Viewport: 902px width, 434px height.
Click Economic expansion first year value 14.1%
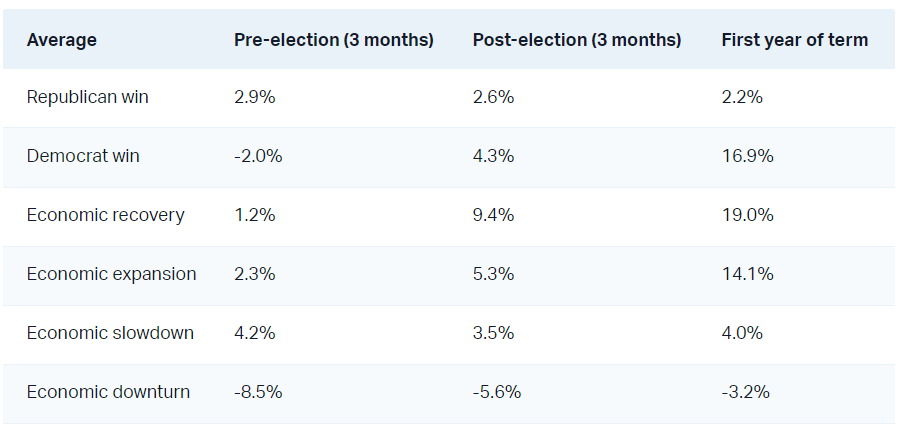tap(747, 274)
